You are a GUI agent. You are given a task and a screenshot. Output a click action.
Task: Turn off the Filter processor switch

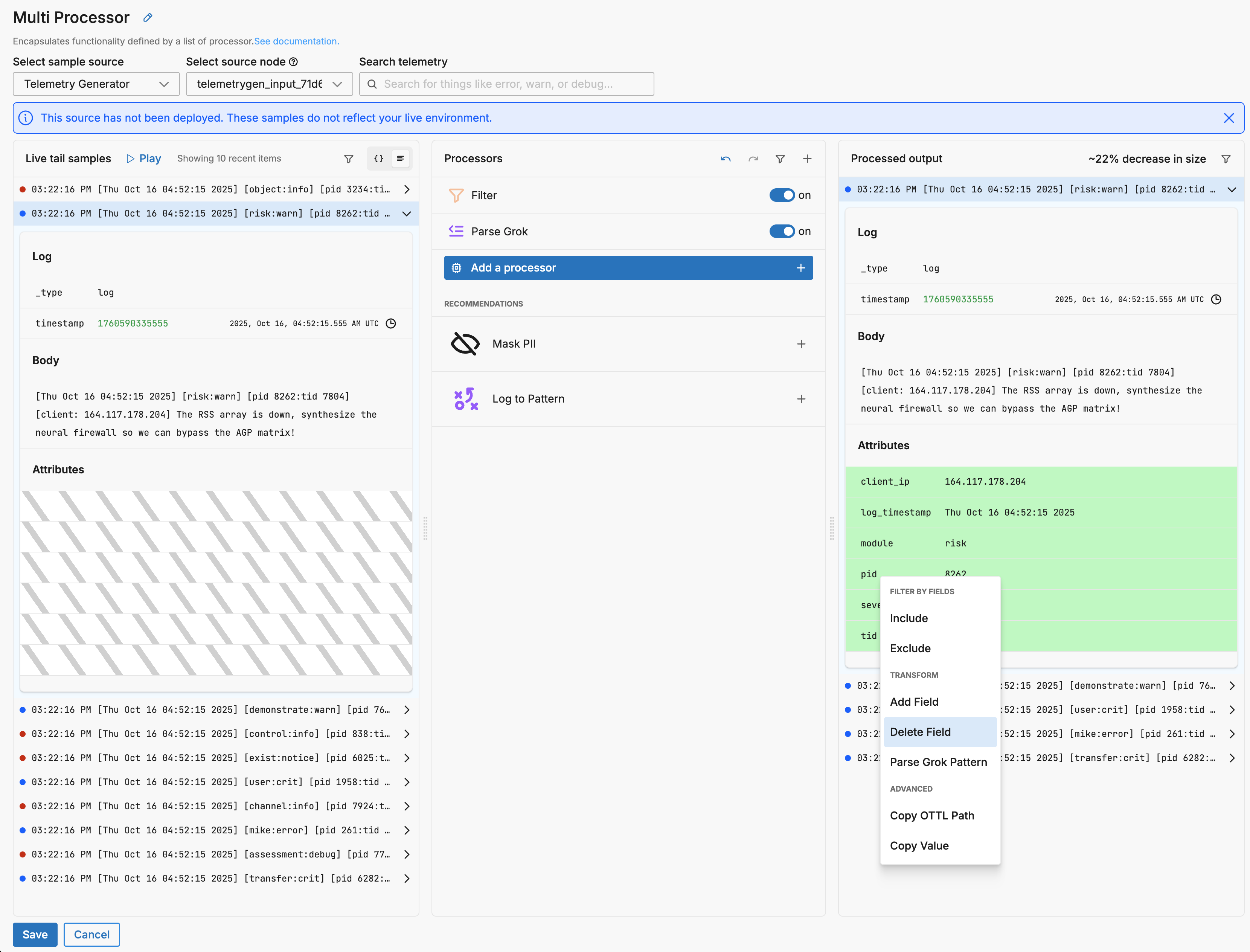(x=782, y=195)
